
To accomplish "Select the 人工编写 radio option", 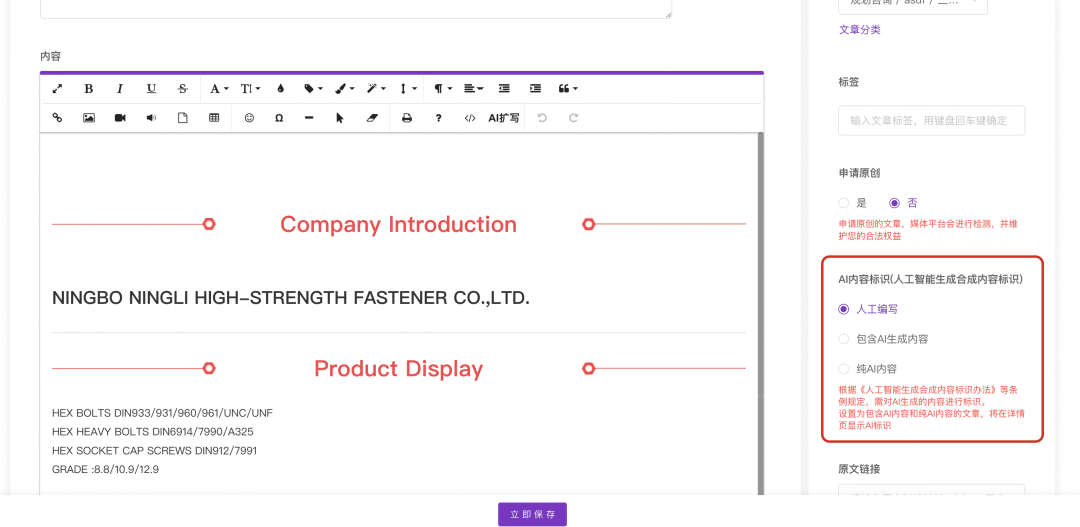I will [844, 309].
